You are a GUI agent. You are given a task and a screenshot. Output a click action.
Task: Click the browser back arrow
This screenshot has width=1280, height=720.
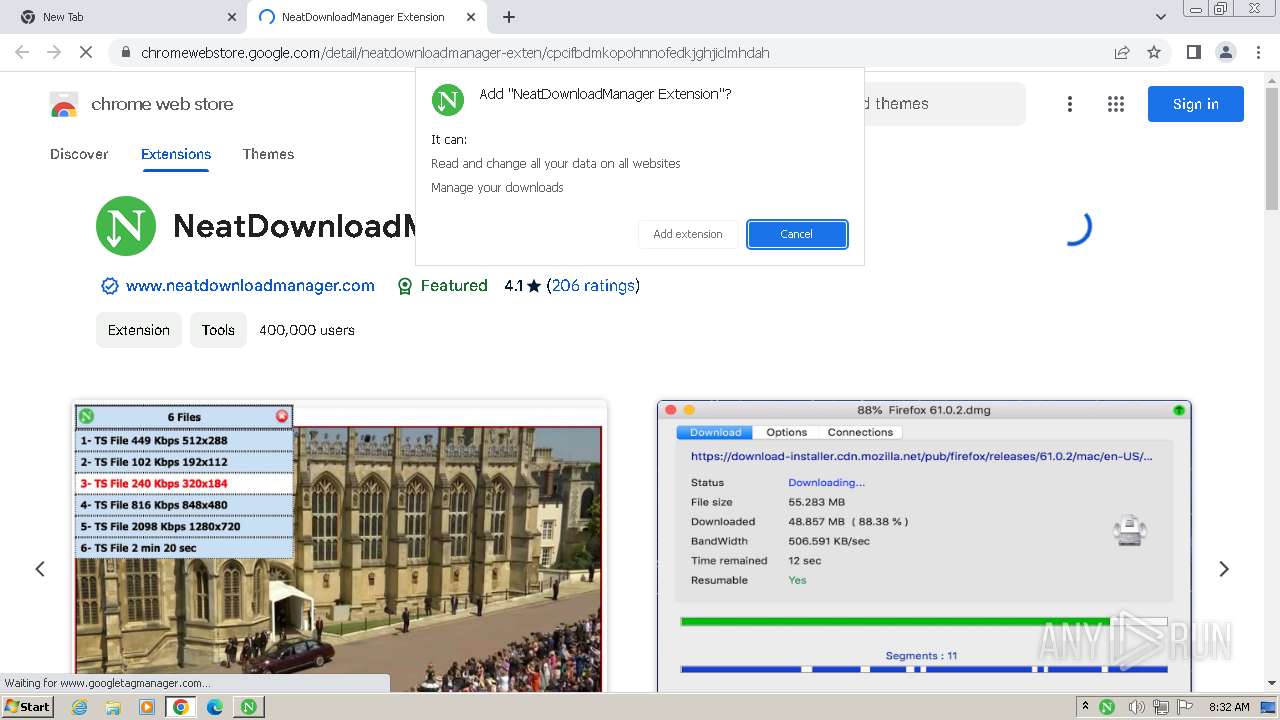[x=22, y=52]
